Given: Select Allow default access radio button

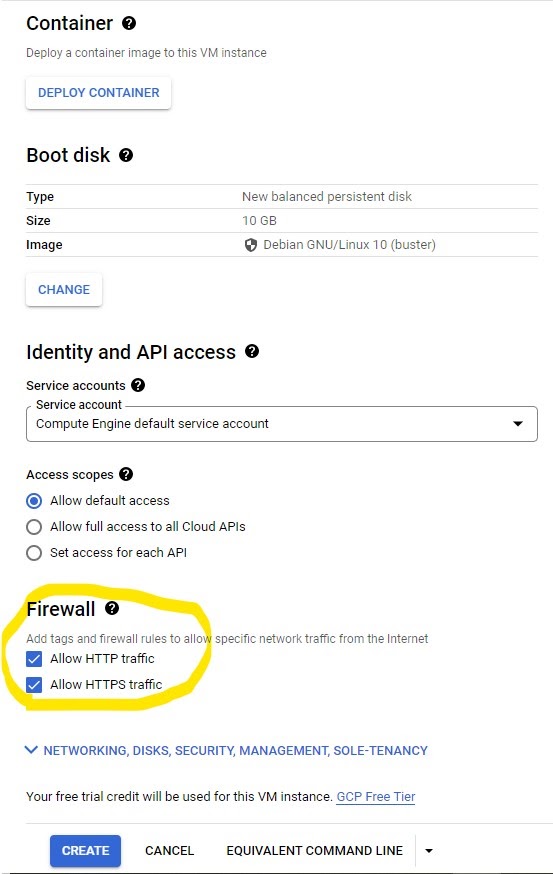Looking at the screenshot, I should [x=34, y=501].
